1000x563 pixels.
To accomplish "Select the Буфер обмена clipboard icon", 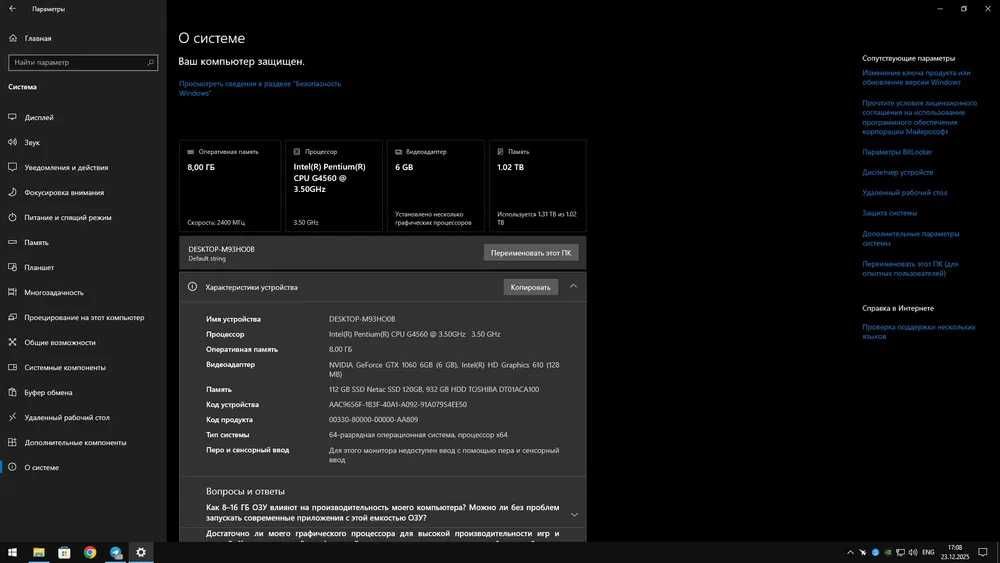I will coord(12,392).
